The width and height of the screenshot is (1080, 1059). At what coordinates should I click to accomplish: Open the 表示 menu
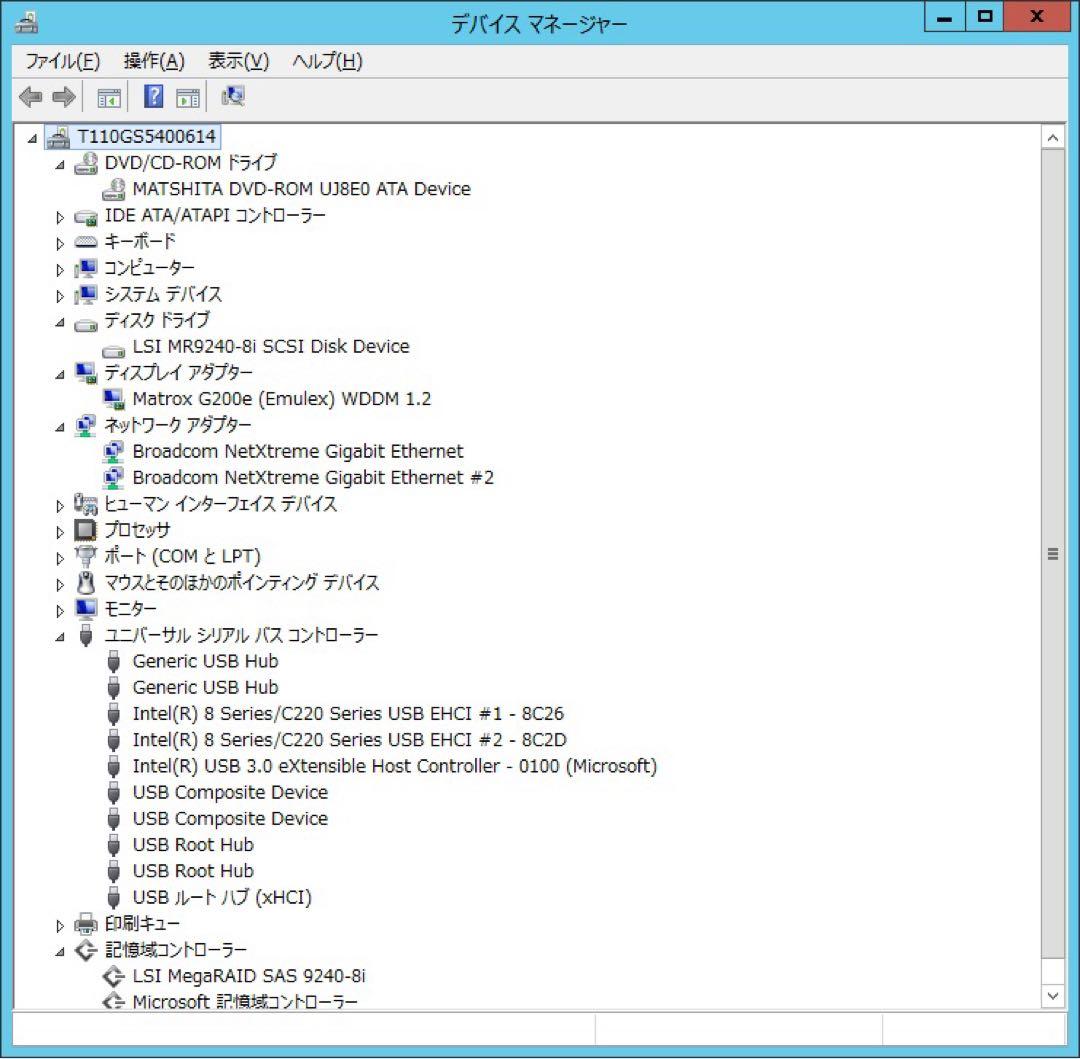(x=237, y=61)
